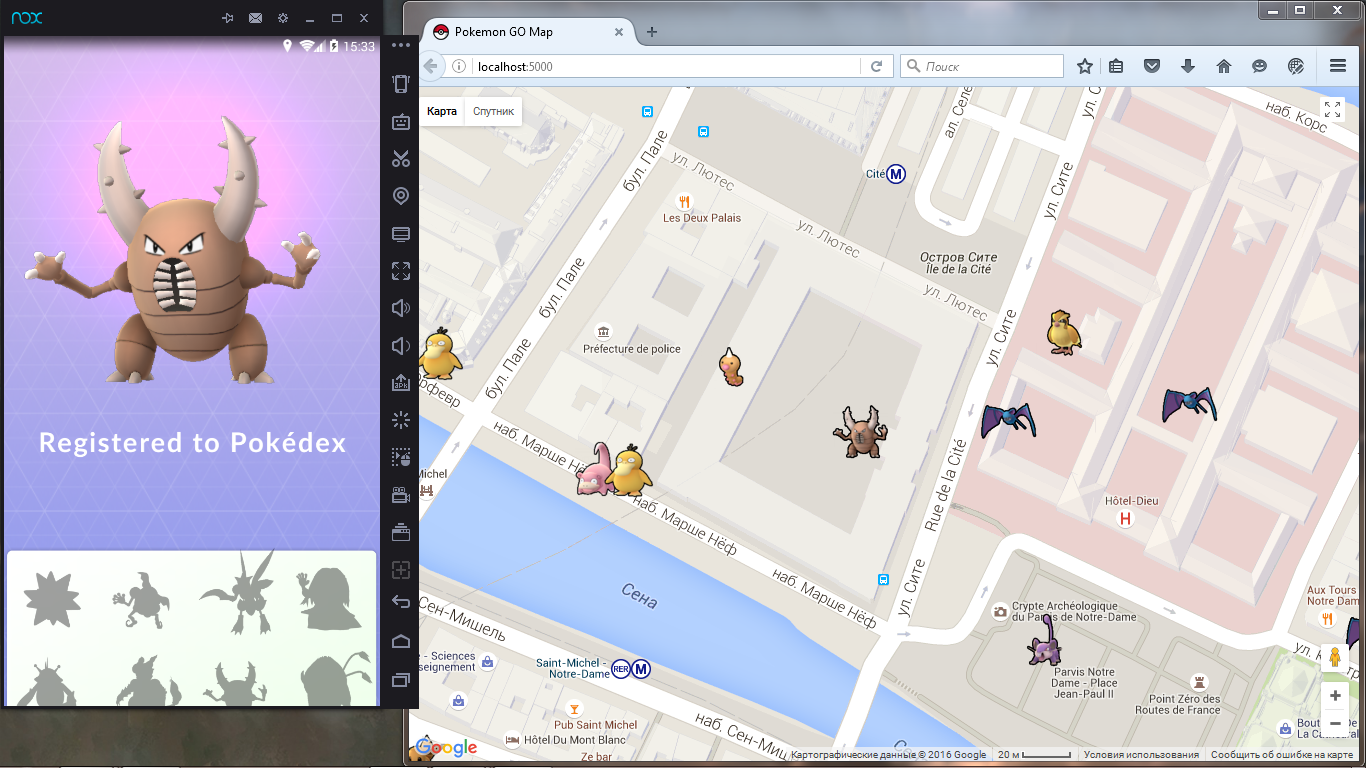Go to Firefox home page icon

click(1223, 66)
